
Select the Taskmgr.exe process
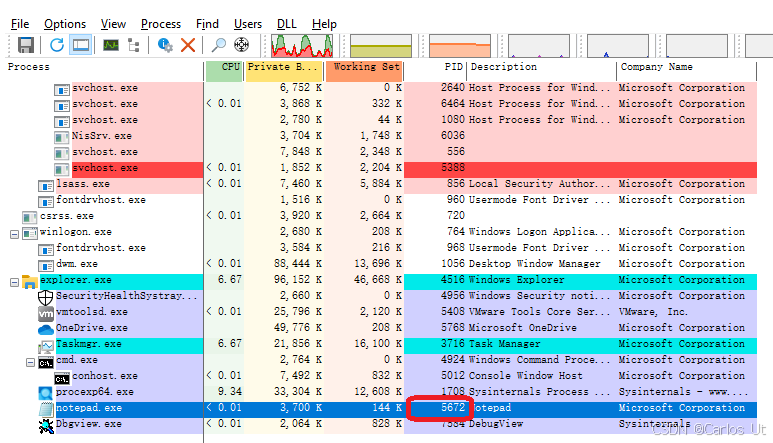tap(89, 344)
